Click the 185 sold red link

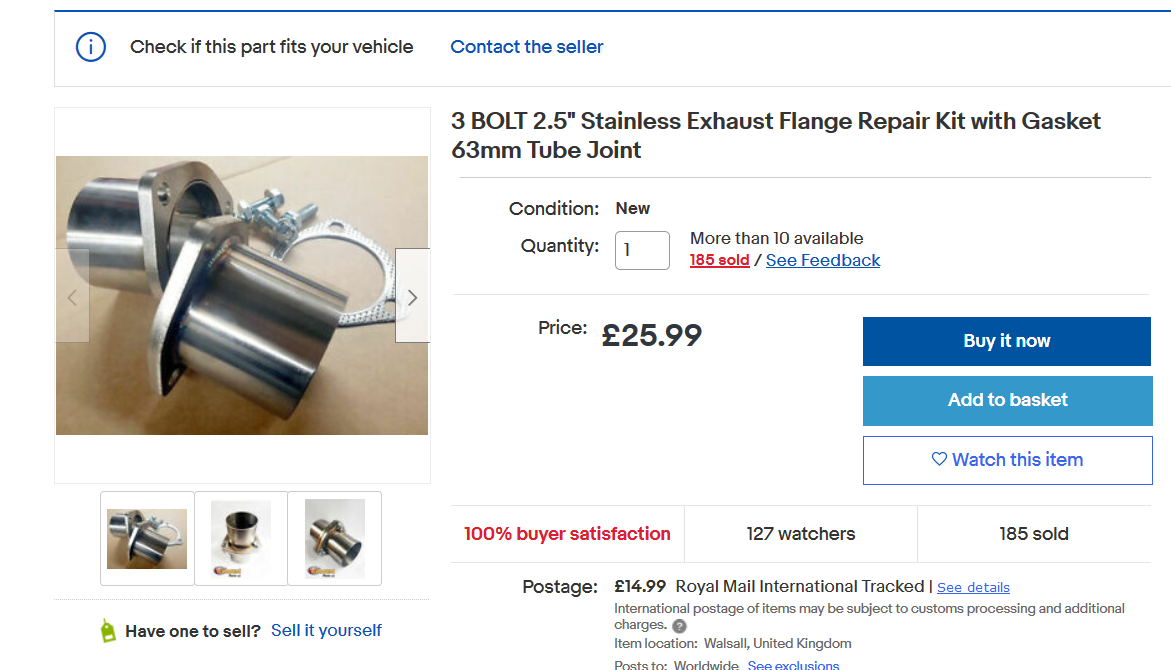(x=719, y=260)
